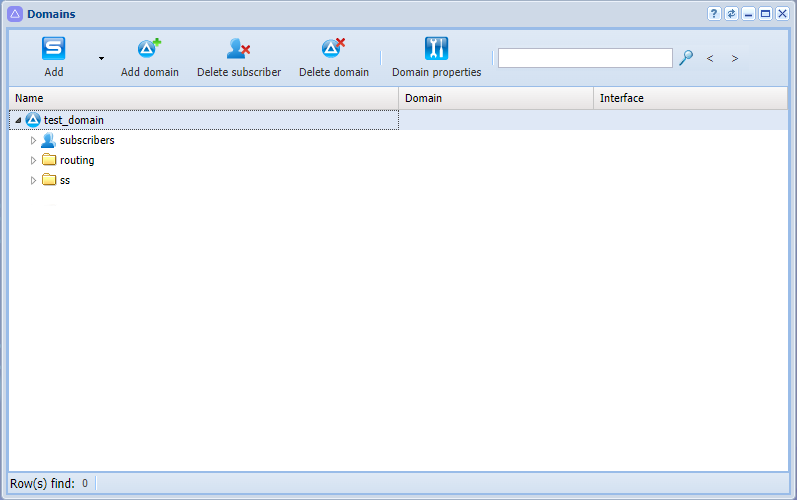The height and width of the screenshot is (500, 797).
Task: Click the Add subscriber icon
Action: pos(53,49)
